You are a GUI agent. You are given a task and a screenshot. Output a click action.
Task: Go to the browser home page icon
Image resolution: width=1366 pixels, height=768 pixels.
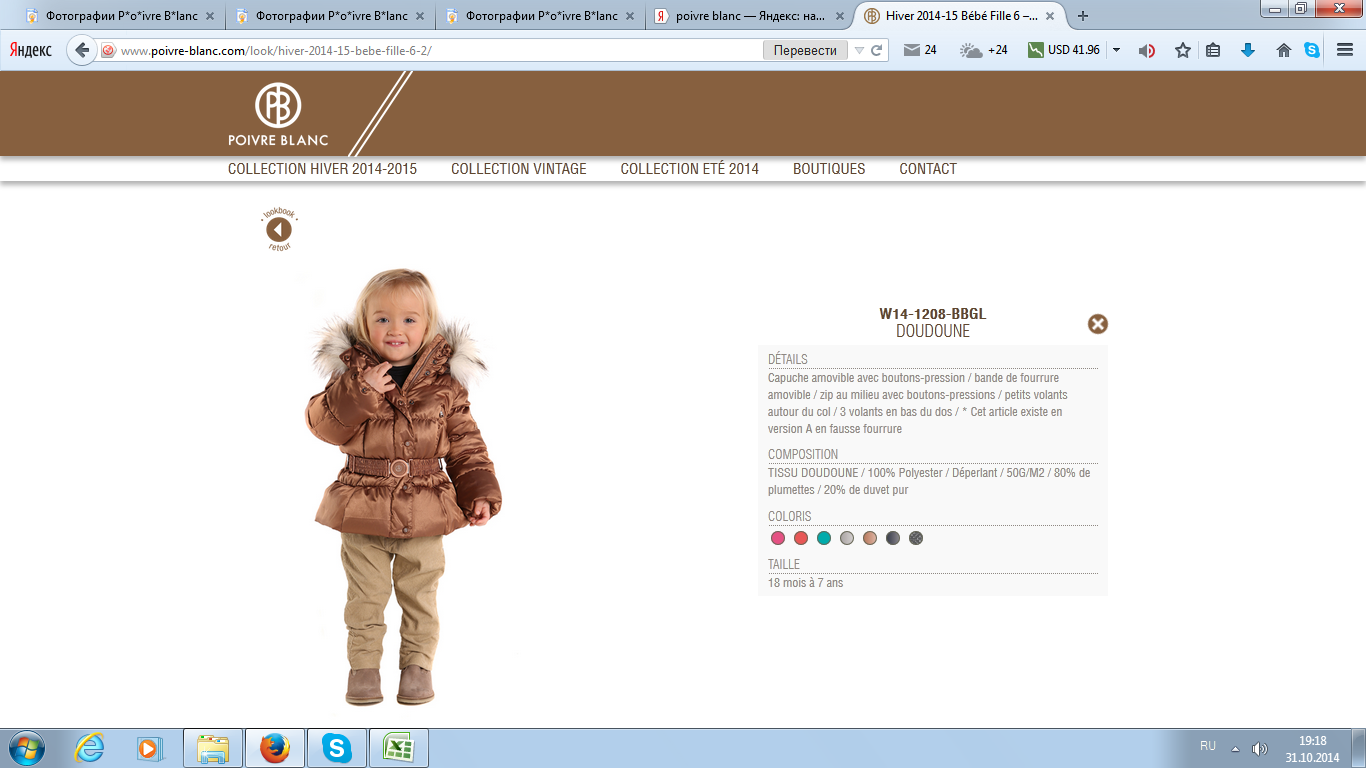[1284, 50]
